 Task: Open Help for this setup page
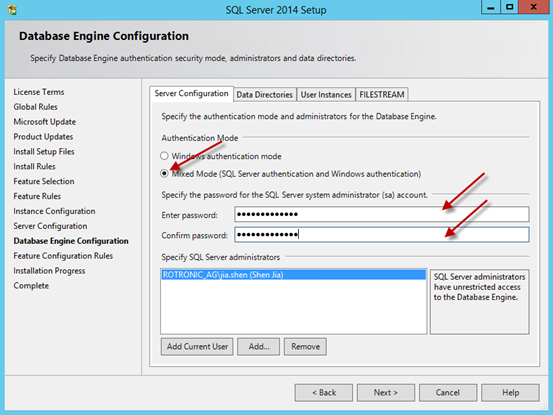(510, 393)
